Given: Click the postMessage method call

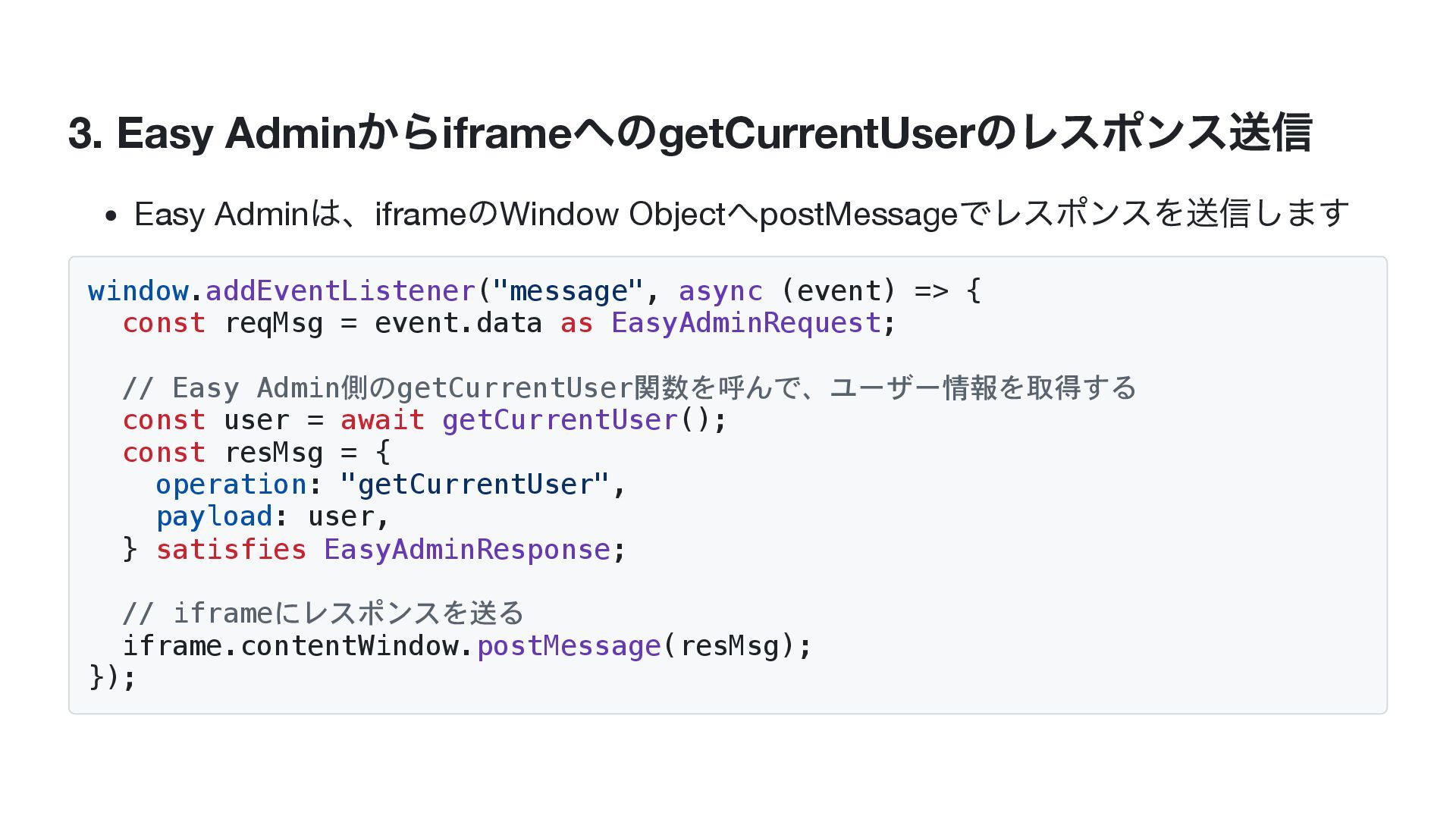Looking at the screenshot, I should coord(569,646).
